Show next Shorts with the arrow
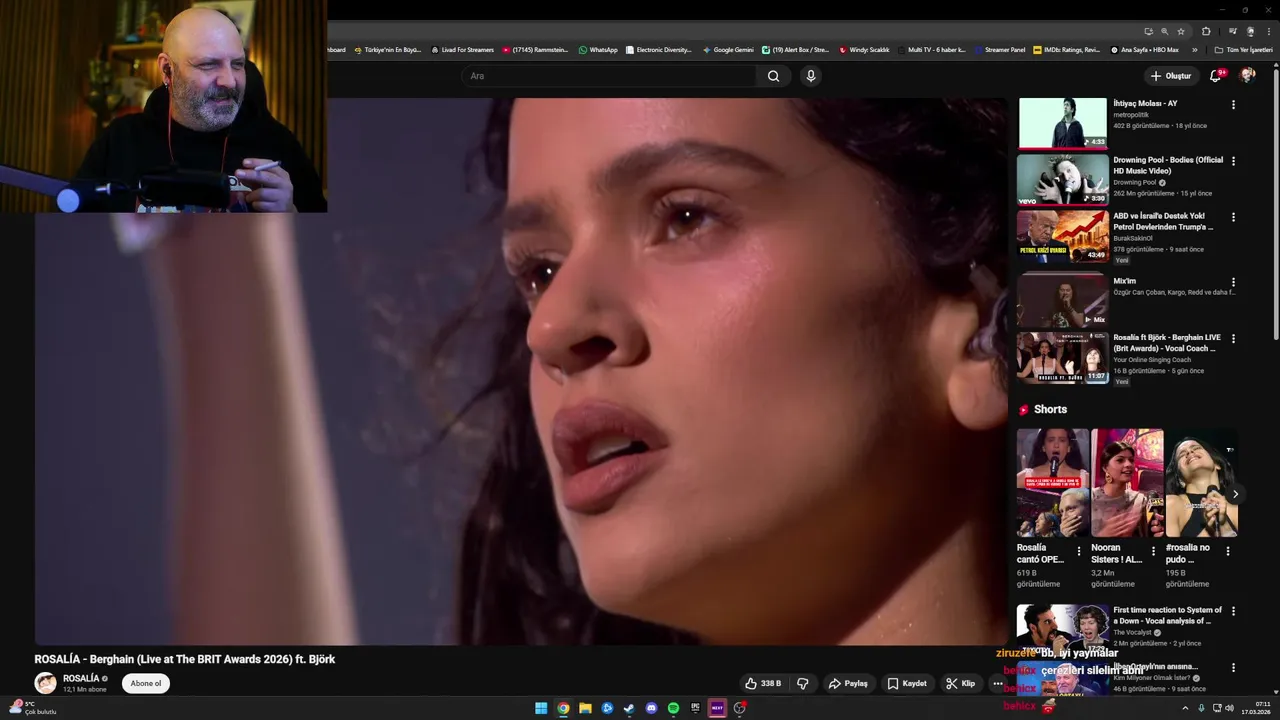 [x=1235, y=494]
